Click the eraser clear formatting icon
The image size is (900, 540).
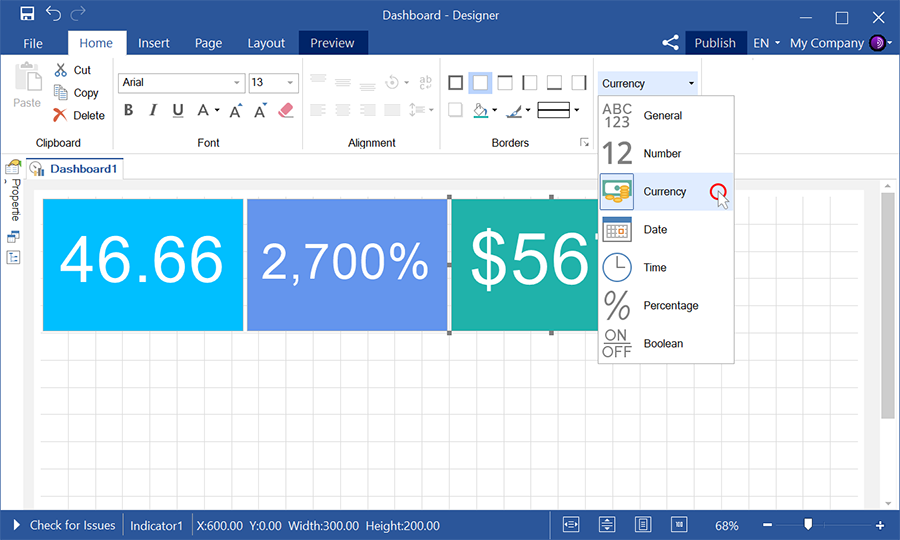pyautogui.click(x=286, y=111)
